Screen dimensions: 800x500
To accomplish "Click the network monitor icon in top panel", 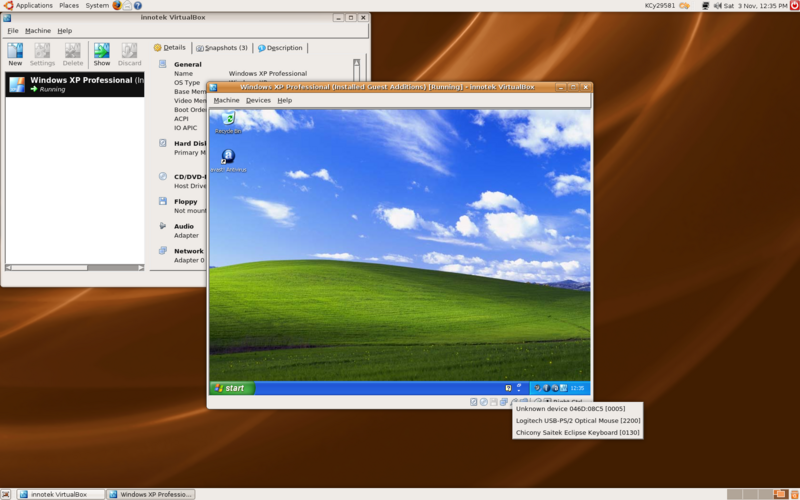I will (x=706, y=6).
